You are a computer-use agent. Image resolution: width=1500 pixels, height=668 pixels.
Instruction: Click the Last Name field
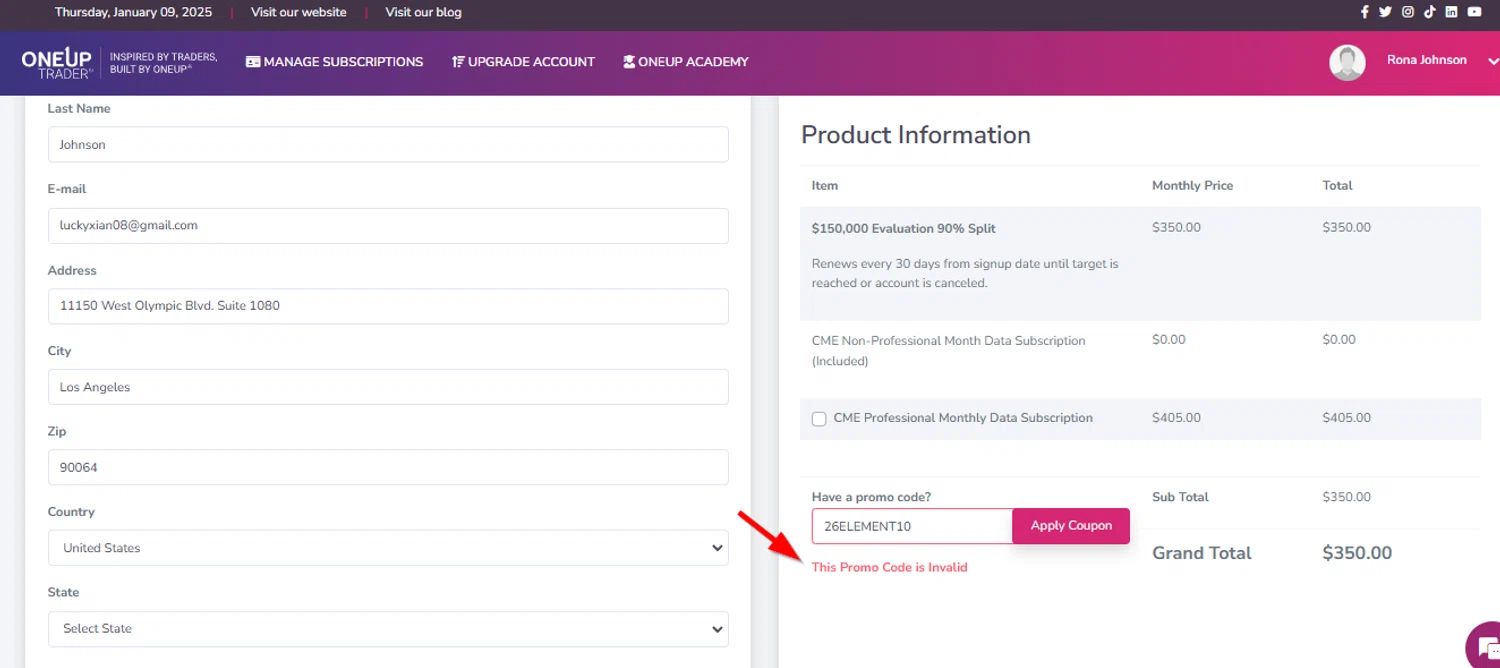click(x=388, y=144)
